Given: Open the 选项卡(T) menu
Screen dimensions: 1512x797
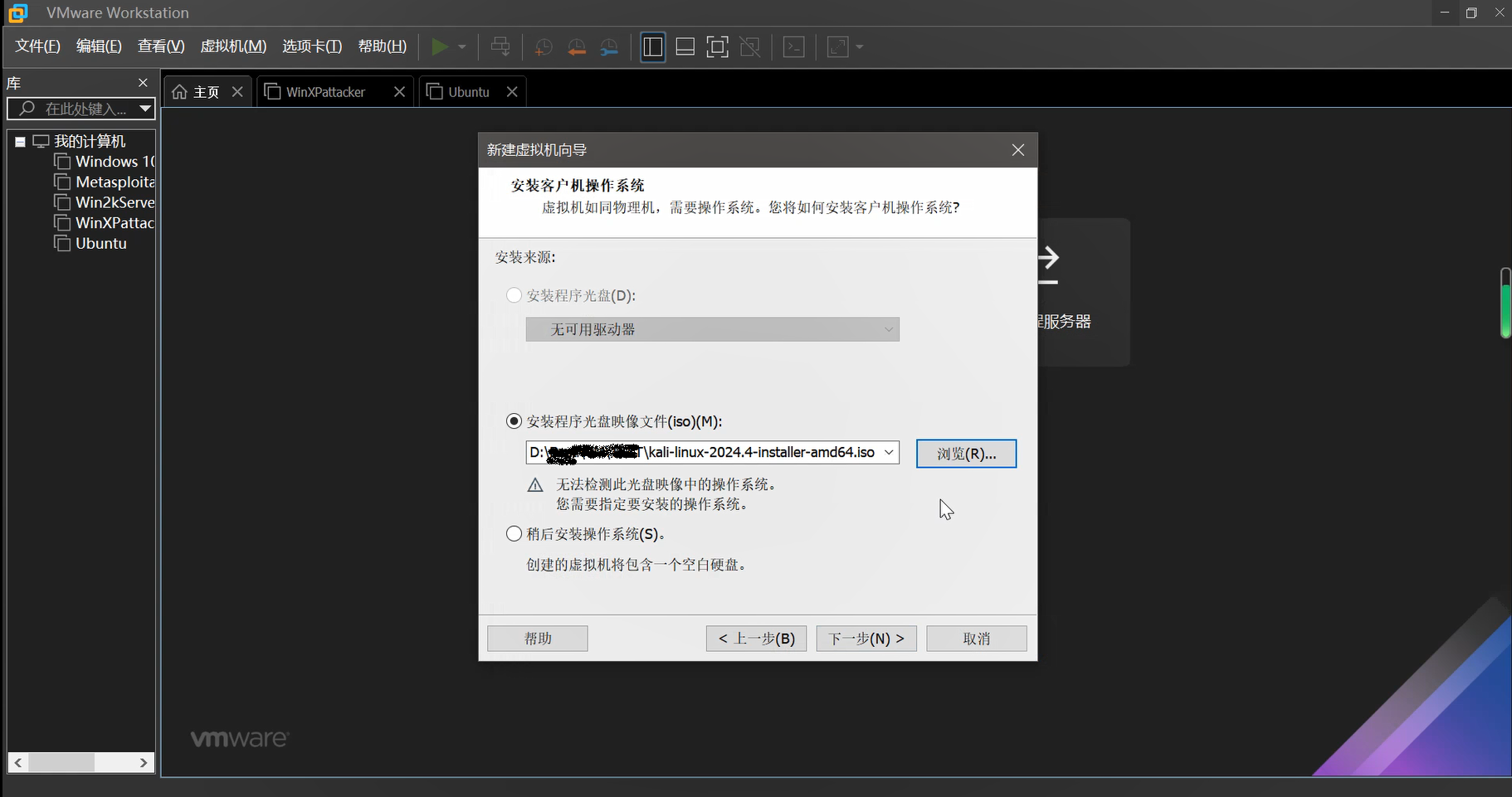Looking at the screenshot, I should 312,46.
